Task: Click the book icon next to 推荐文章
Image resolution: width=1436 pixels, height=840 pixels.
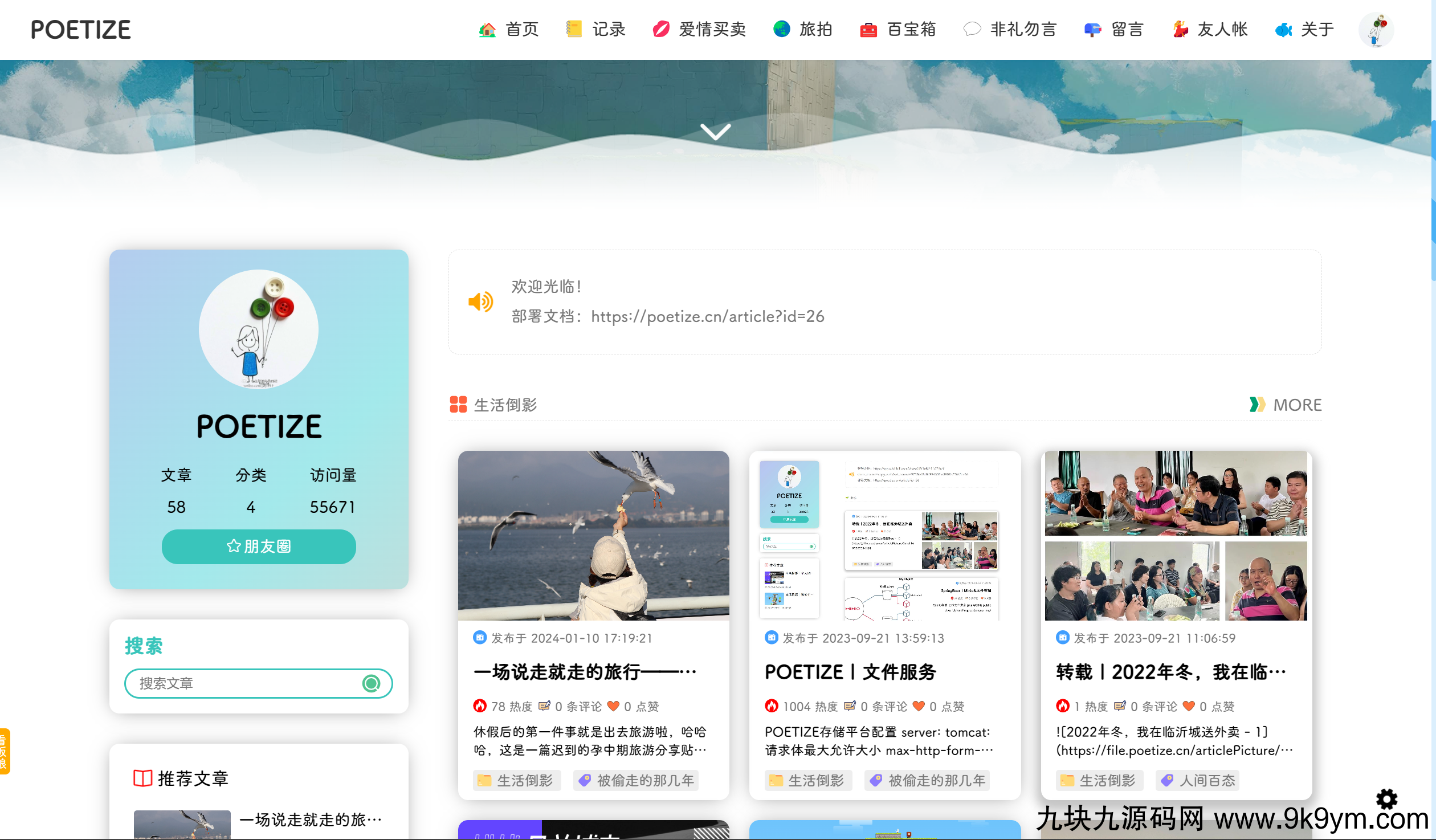Action: 142,778
